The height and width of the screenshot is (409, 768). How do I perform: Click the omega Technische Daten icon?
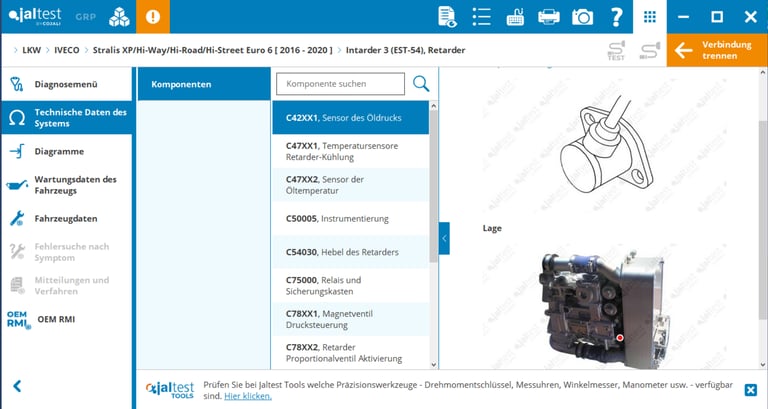pos(17,118)
